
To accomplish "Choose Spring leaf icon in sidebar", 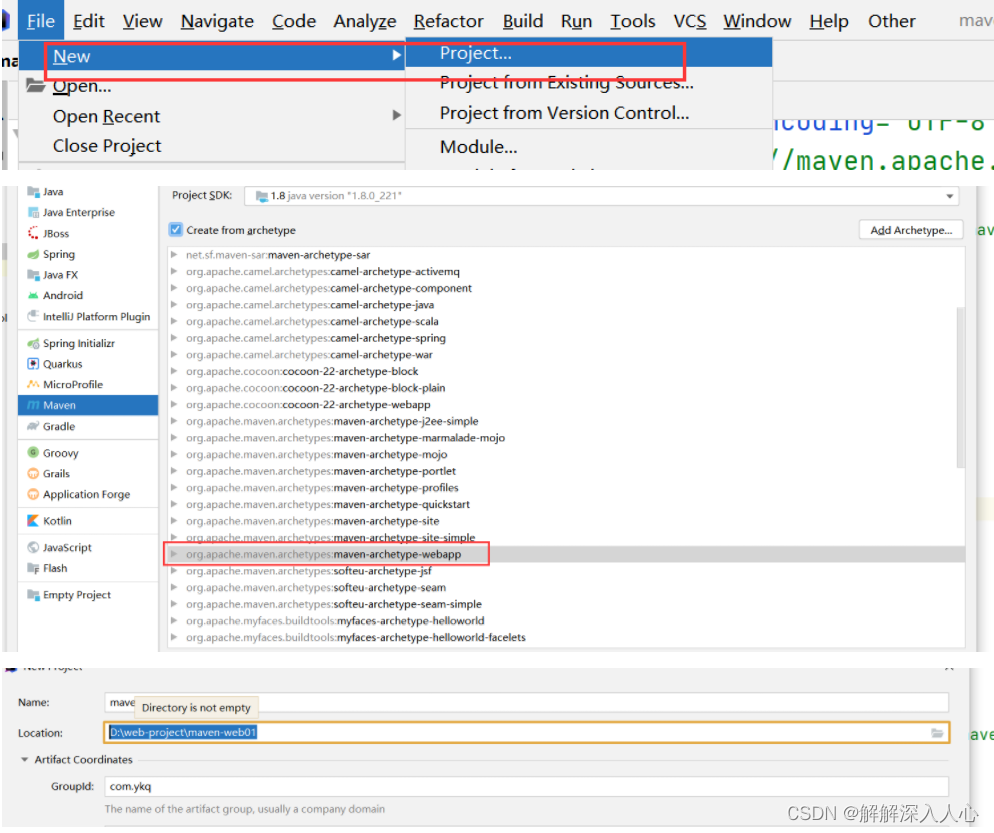I will 33,254.
